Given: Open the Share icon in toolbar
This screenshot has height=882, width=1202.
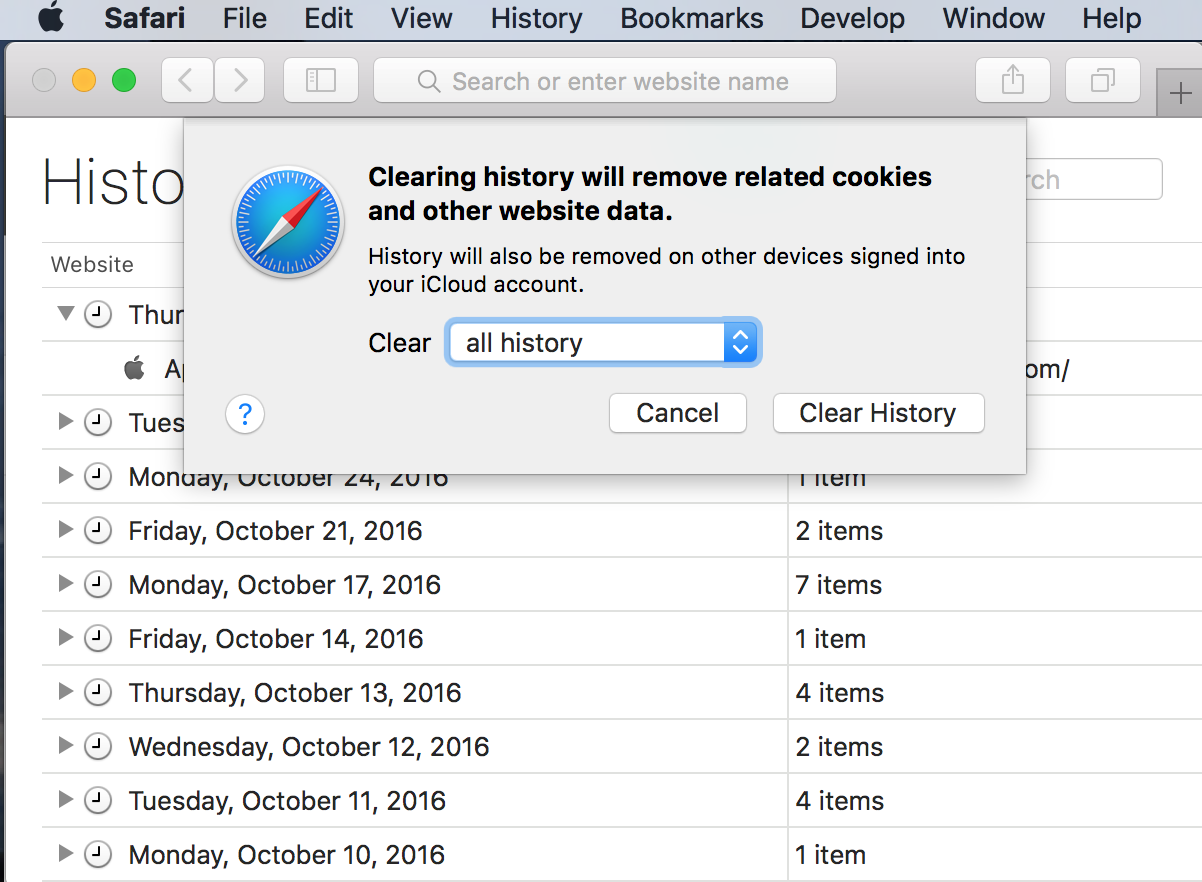Looking at the screenshot, I should pos(1012,81).
